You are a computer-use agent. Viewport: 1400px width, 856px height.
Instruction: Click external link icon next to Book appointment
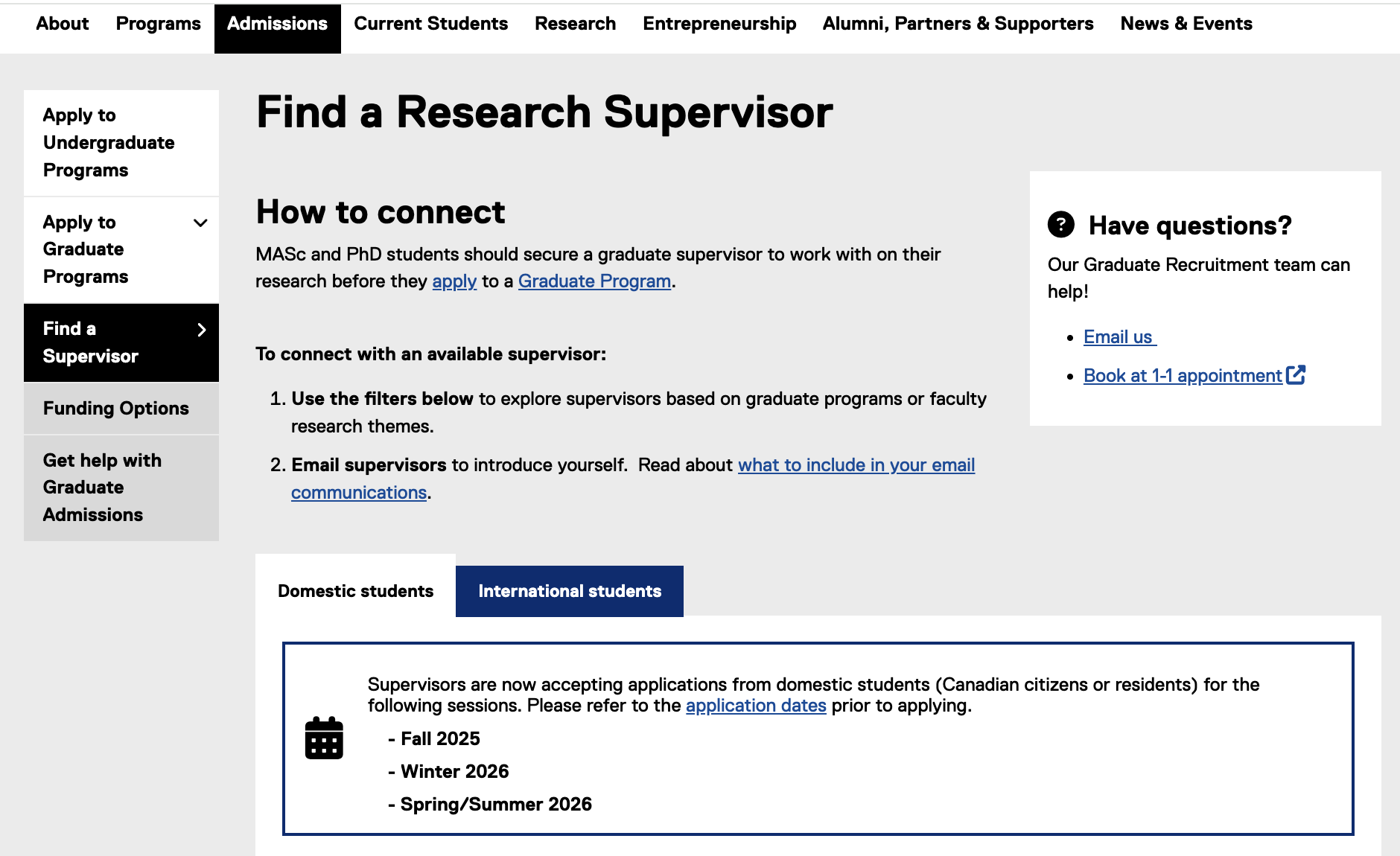pyautogui.click(x=1296, y=375)
